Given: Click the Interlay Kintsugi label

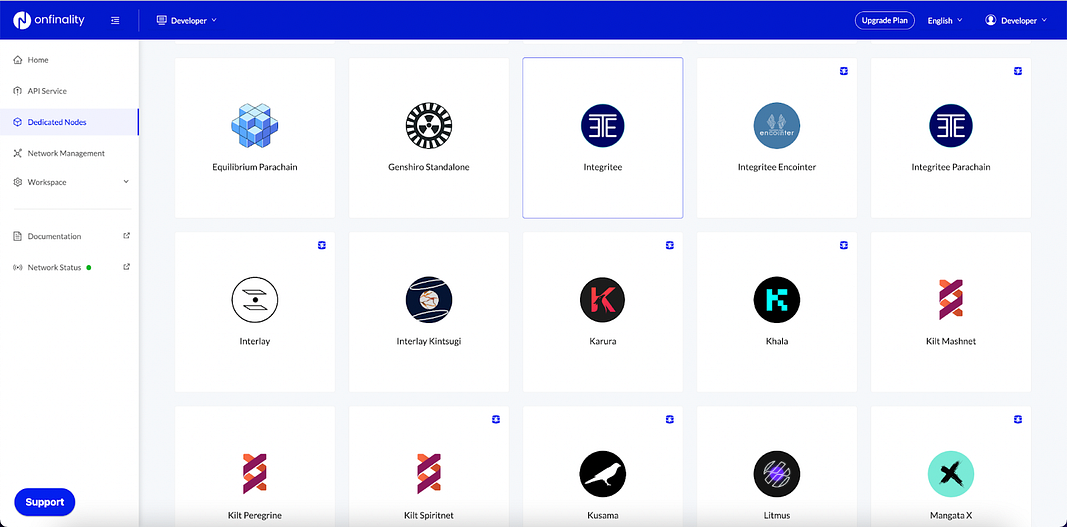Looking at the screenshot, I should (x=429, y=341).
